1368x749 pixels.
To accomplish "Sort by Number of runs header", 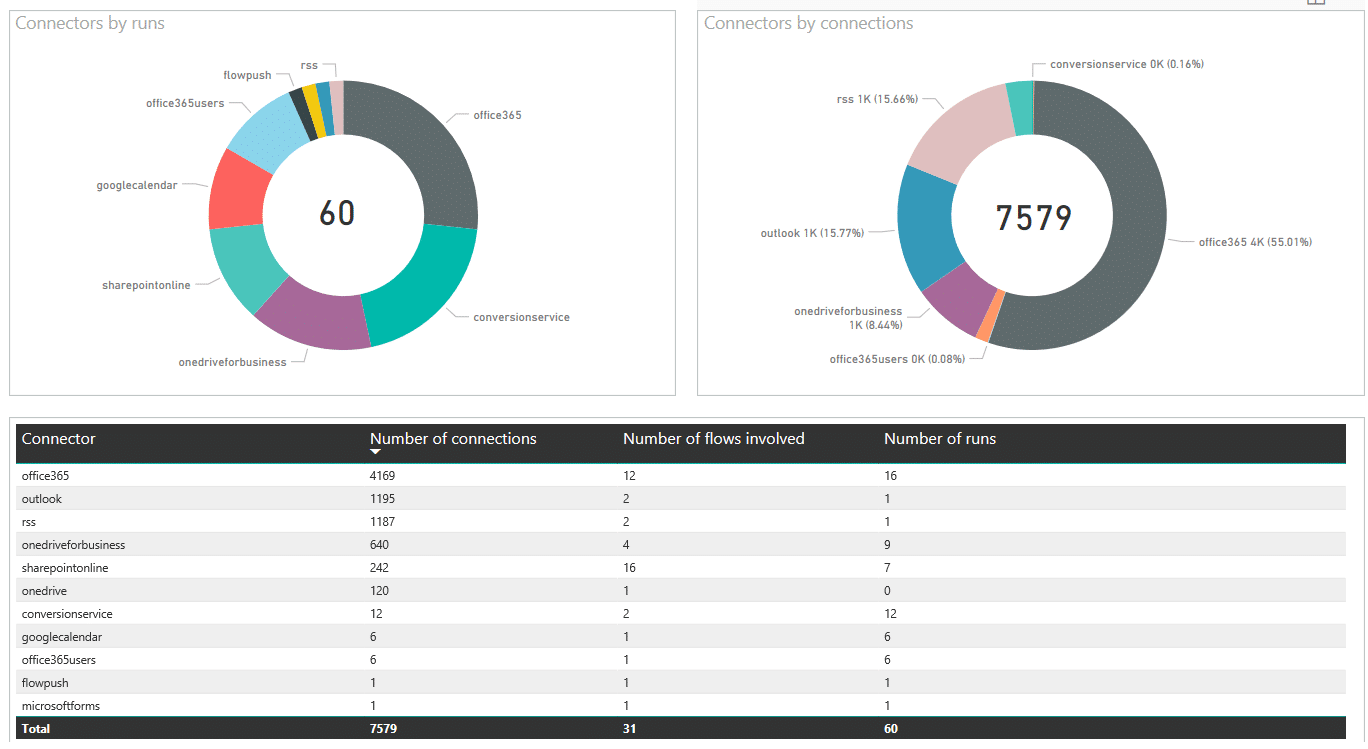I will coord(940,439).
